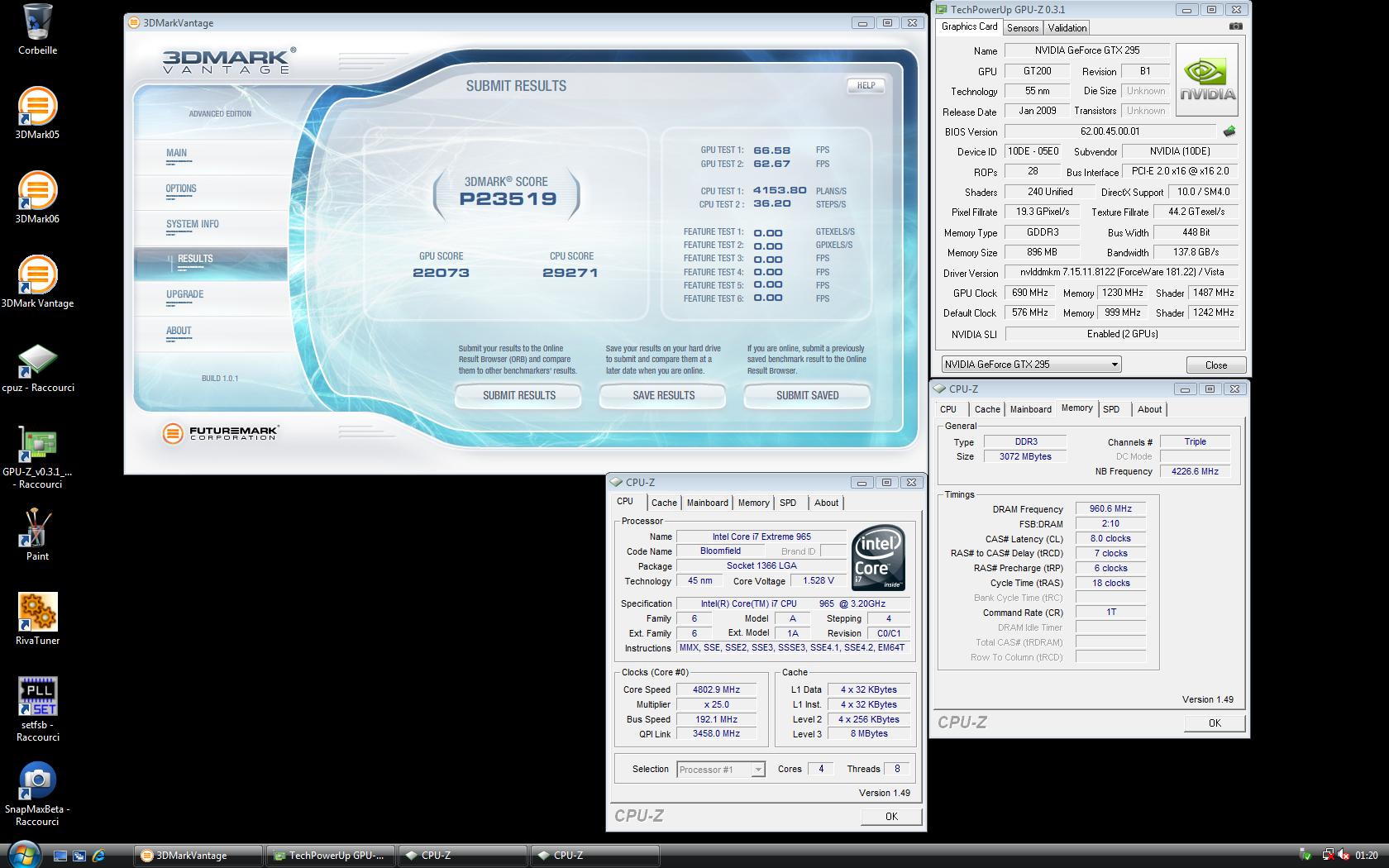Click the 3DMark score P23519

point(508,198)
